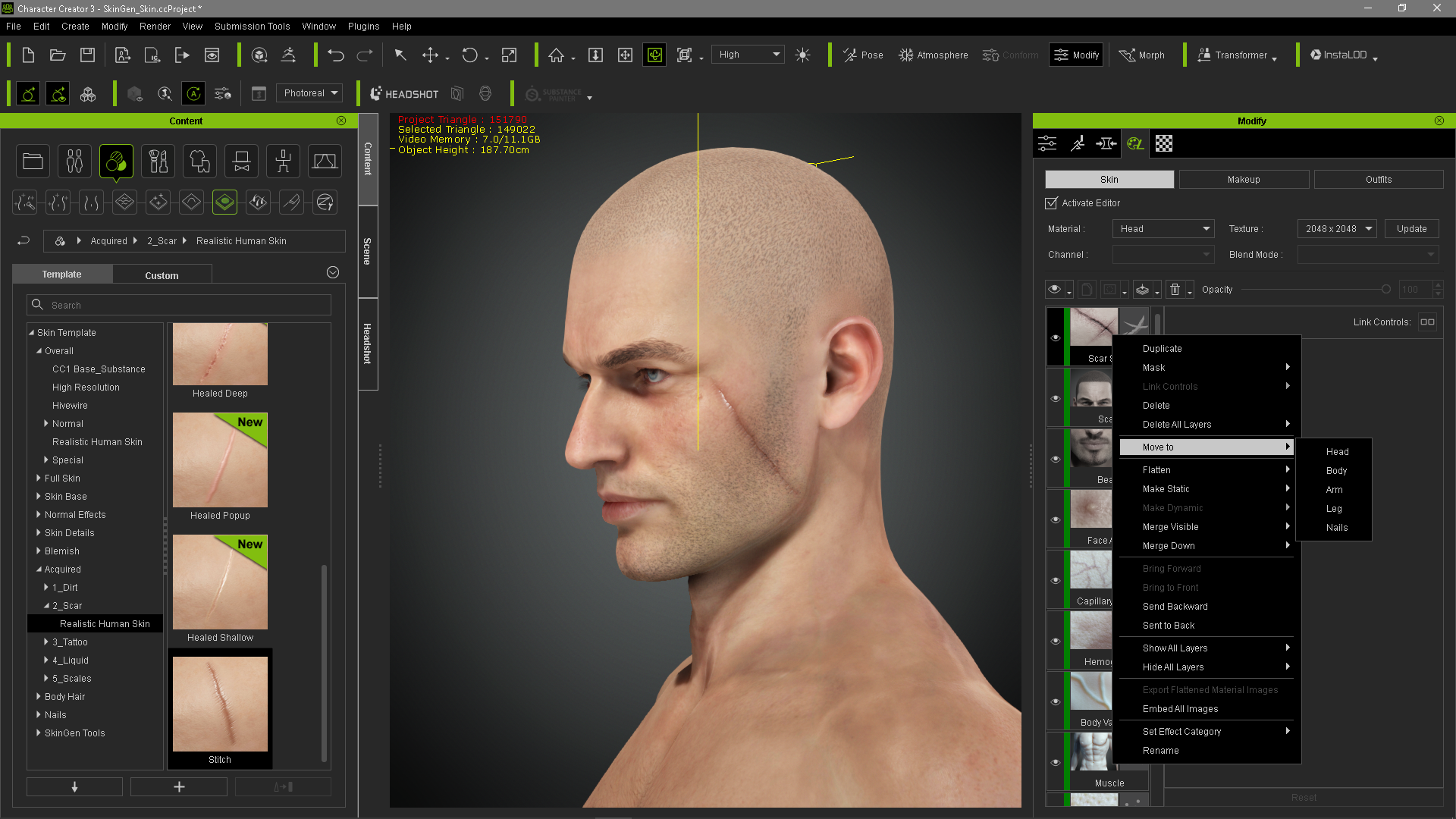Open the Plugins menu
The width and height of the screenshot is (1456, 819).
[363, 27]
